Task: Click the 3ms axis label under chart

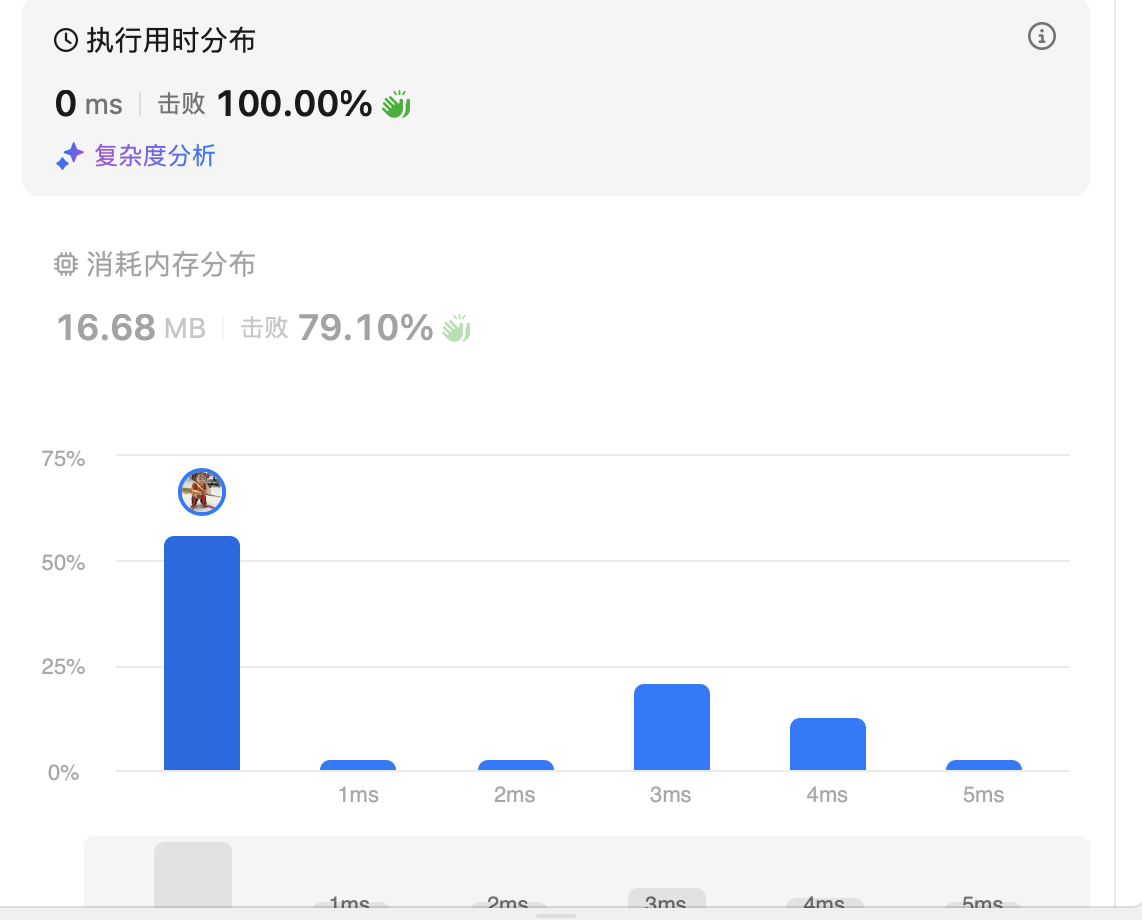Action: coord(670,795)
